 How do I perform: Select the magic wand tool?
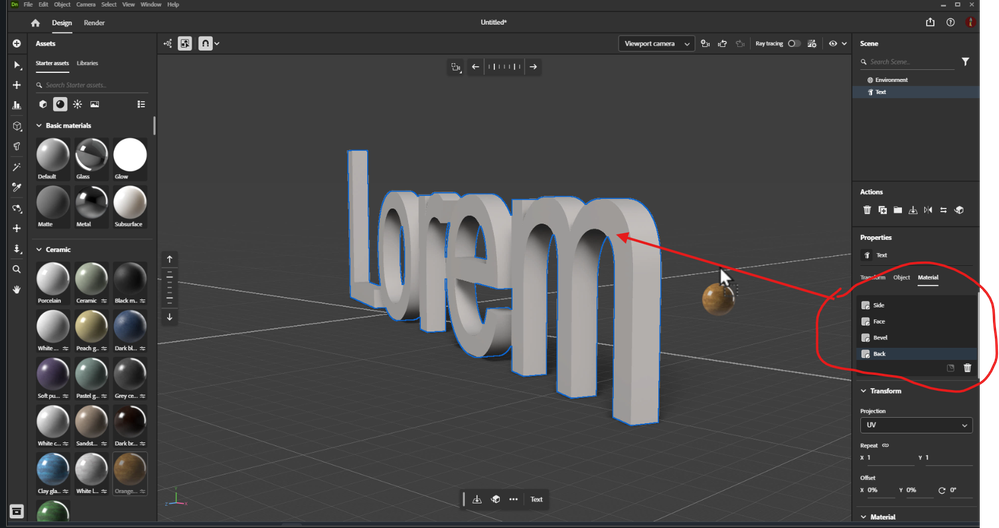click(x=17, y=167)
